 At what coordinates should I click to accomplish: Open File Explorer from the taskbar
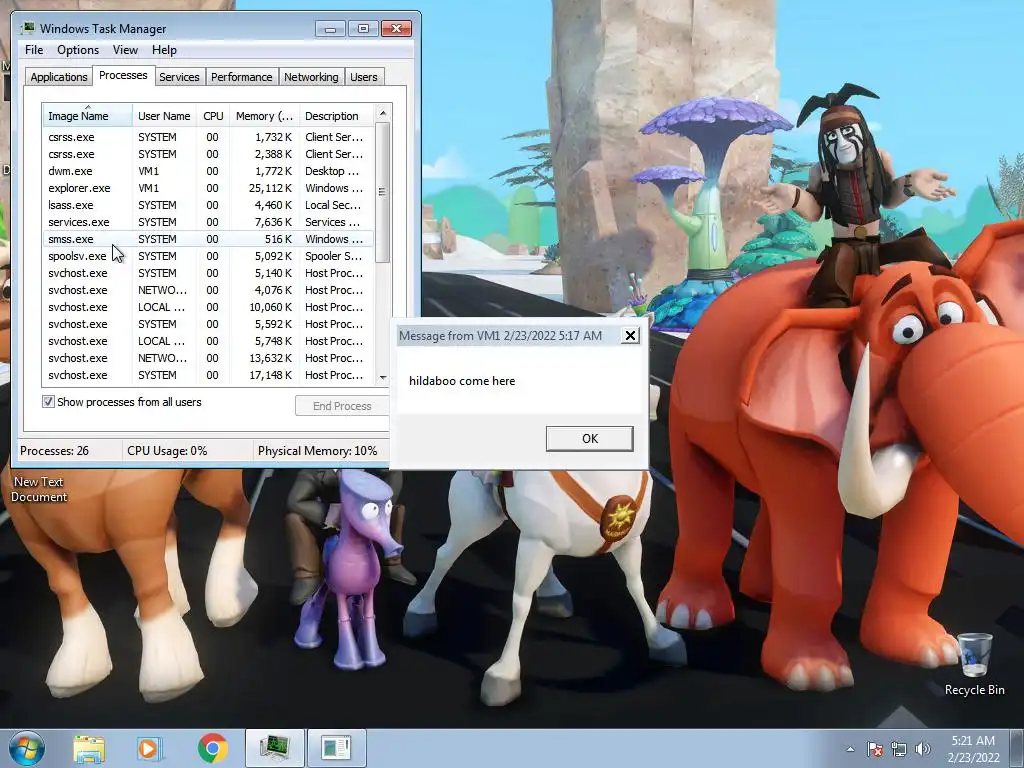click(x=89, y=748)
